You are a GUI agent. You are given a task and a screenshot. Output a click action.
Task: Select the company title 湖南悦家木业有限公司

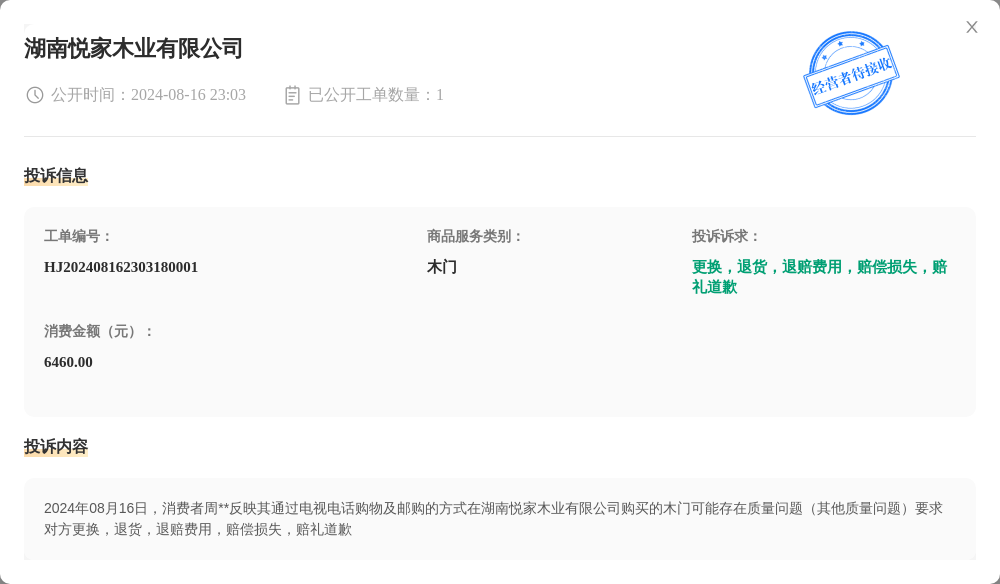click(x=133, y=48)
